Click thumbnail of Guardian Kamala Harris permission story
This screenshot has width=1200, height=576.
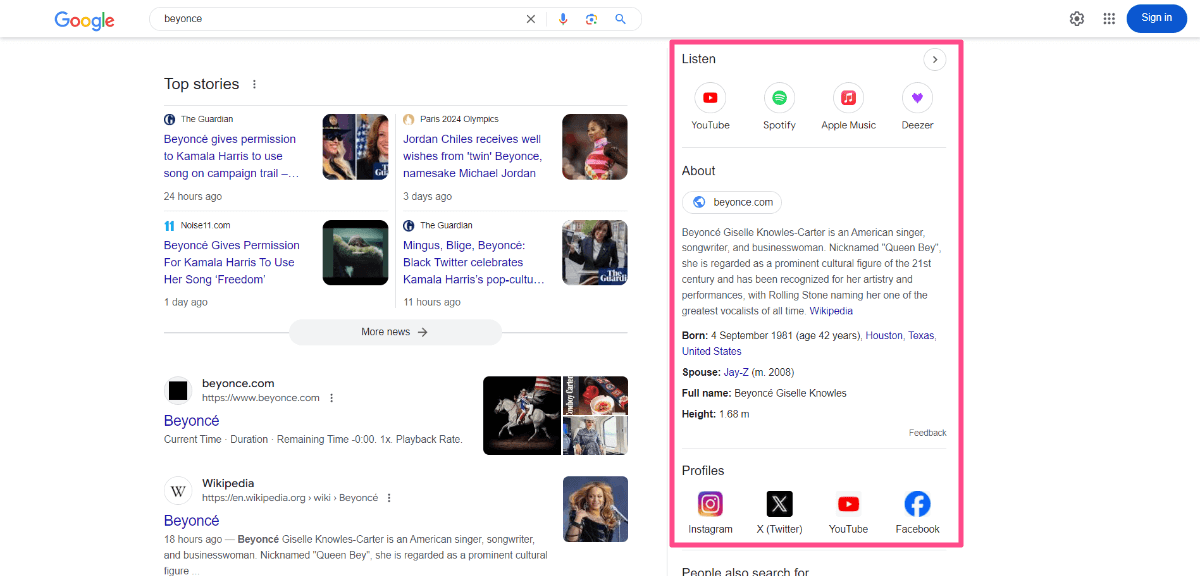click(355, 147)
